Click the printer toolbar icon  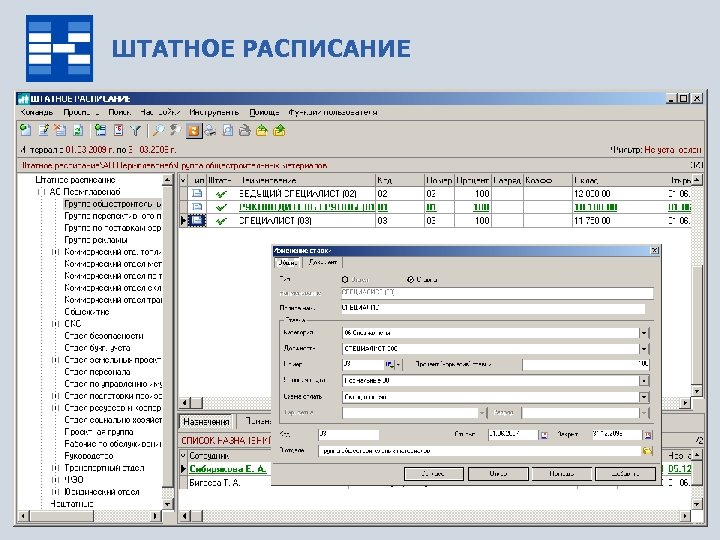click(210, 130)
